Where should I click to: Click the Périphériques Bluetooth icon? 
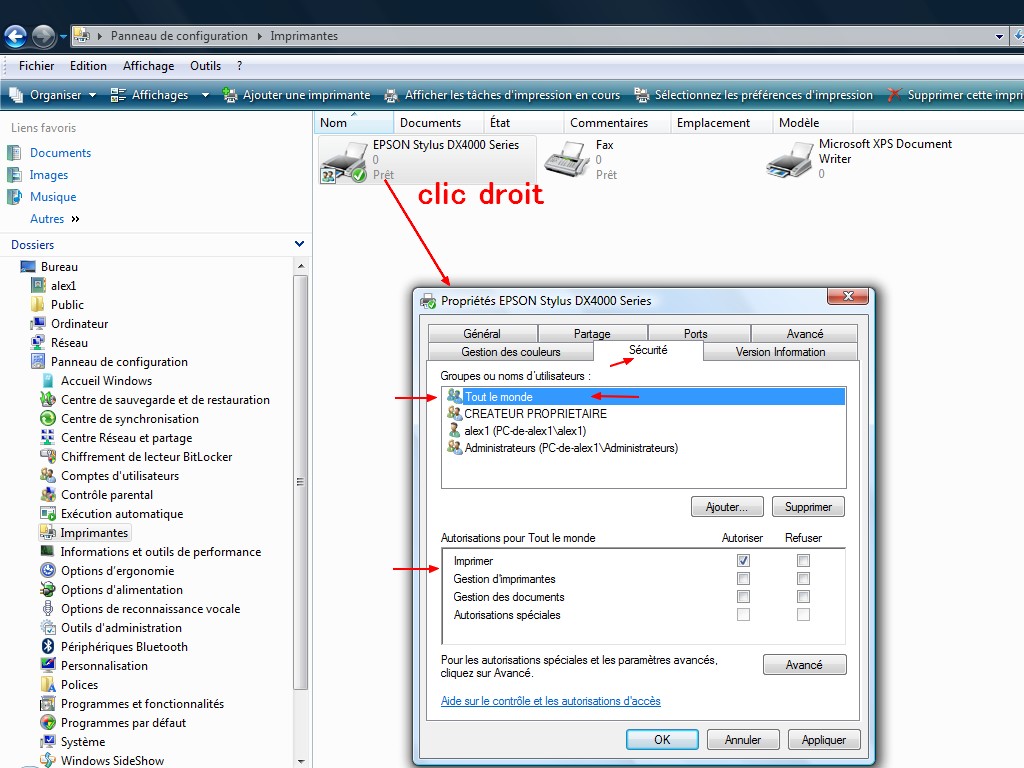(48, 647)
